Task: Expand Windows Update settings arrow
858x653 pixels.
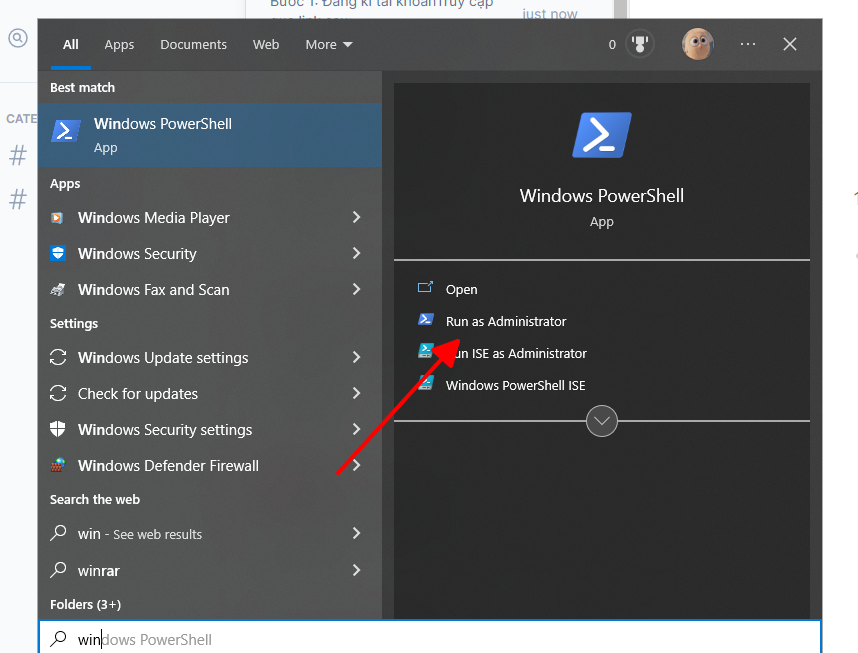Action: (x=356, y=357)
